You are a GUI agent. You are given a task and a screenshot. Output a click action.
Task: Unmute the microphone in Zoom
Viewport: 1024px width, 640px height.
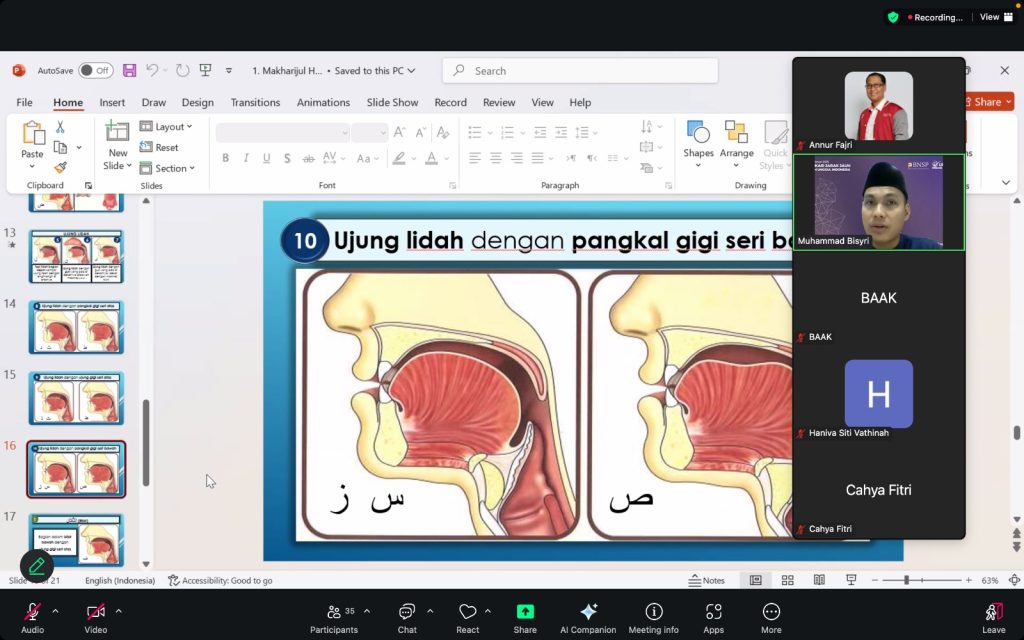pos(32,612)
